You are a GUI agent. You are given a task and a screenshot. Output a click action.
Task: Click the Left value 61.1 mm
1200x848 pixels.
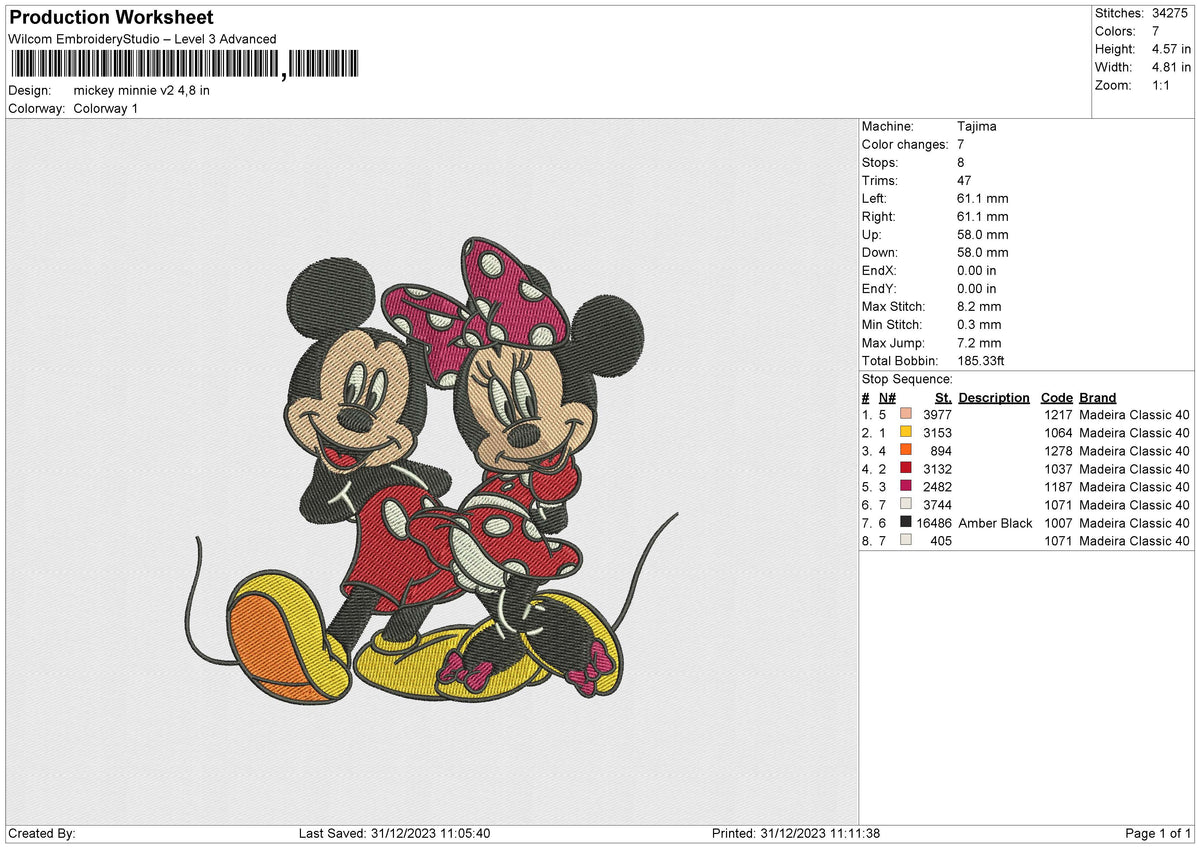point(983,198)
